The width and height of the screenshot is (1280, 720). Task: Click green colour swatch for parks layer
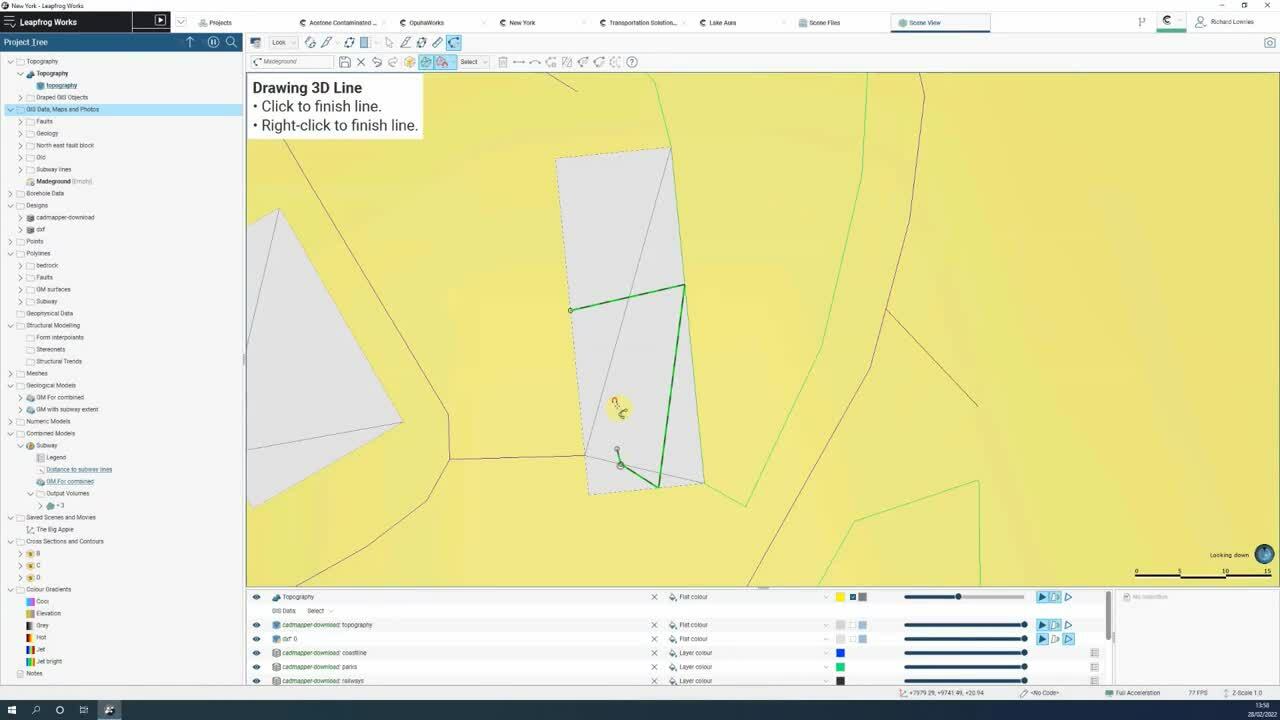(840, 667)
